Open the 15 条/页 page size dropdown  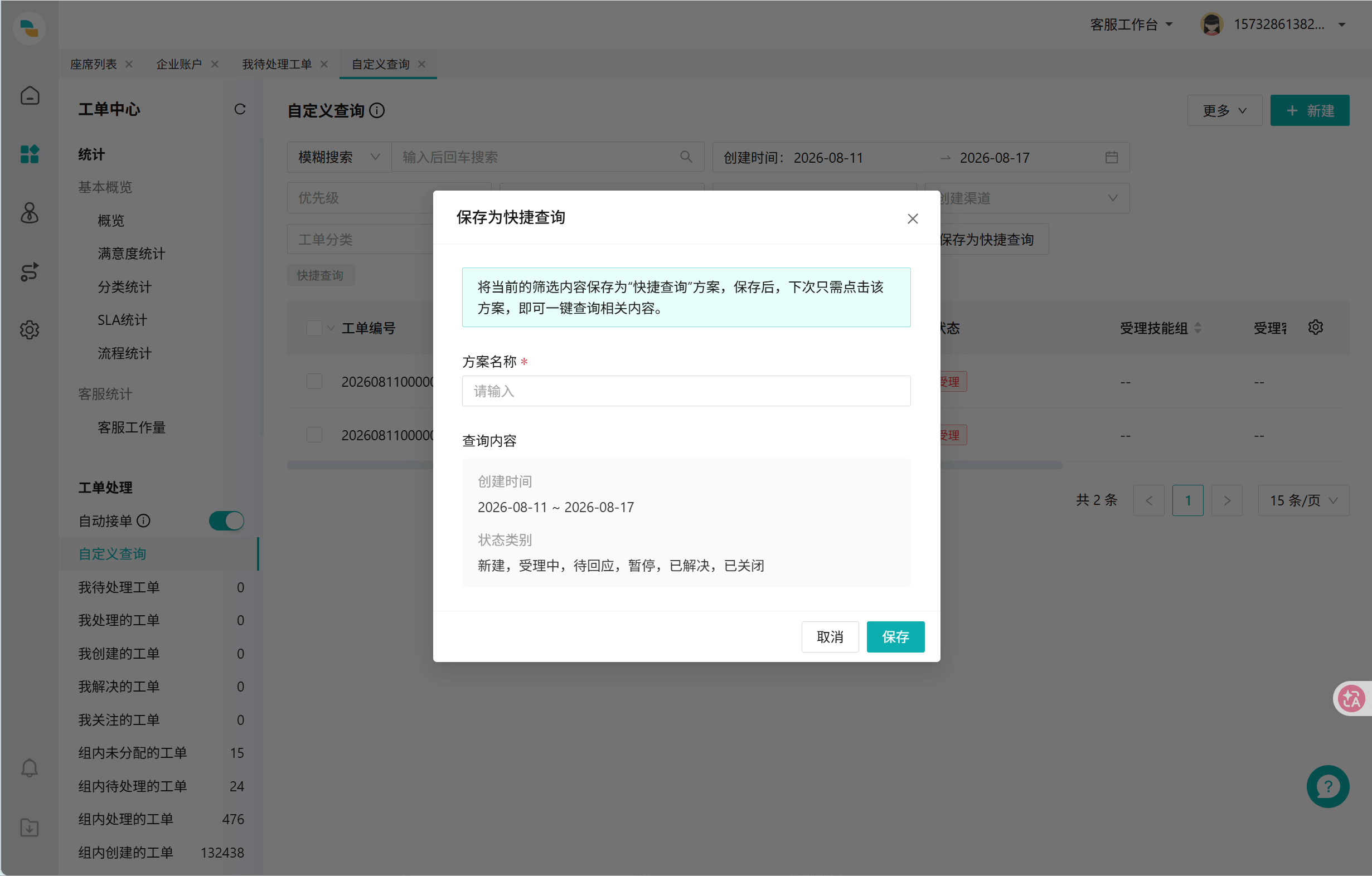point(1303,500)
